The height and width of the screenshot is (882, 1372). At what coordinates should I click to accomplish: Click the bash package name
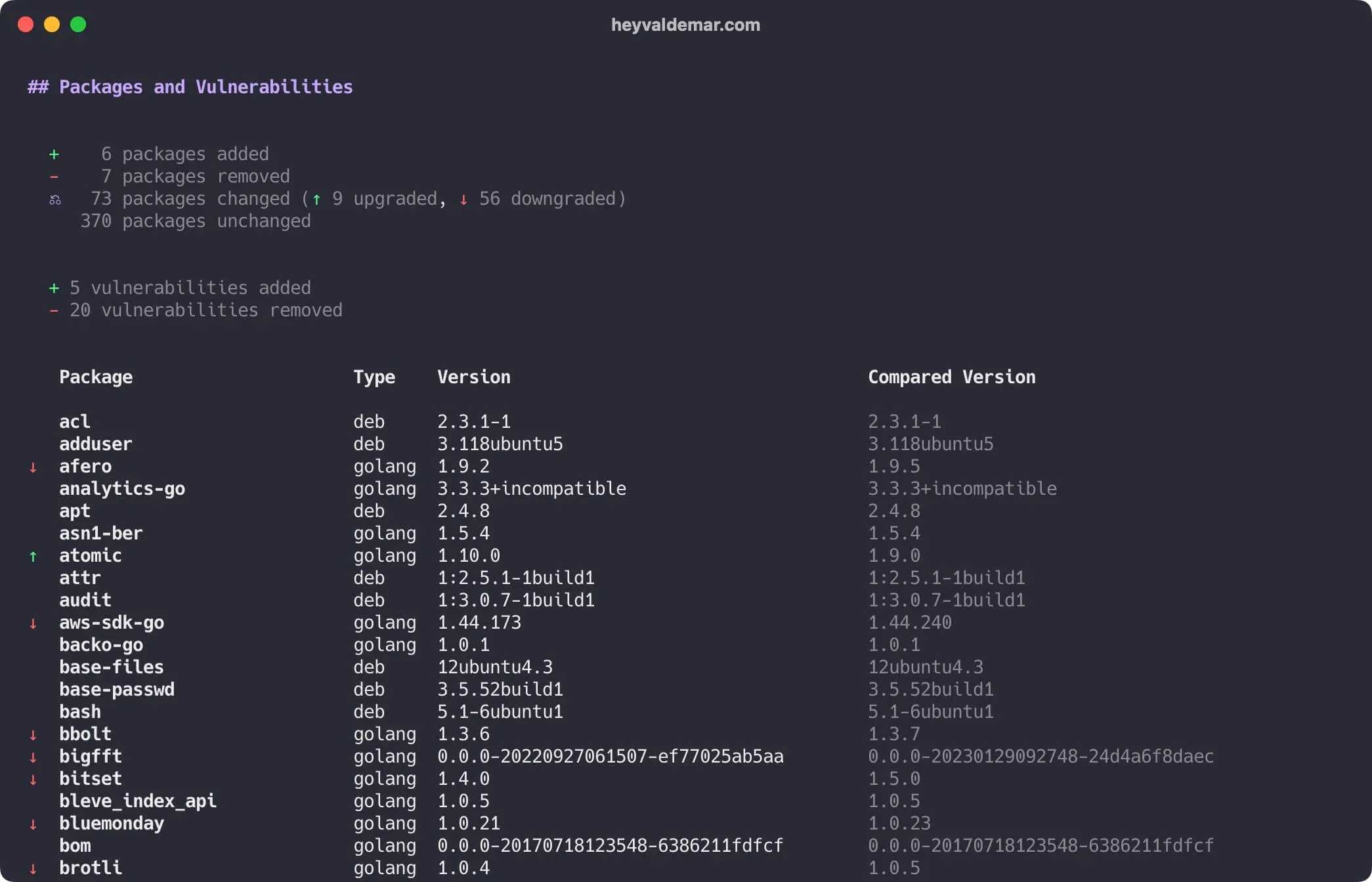(80, 711)
